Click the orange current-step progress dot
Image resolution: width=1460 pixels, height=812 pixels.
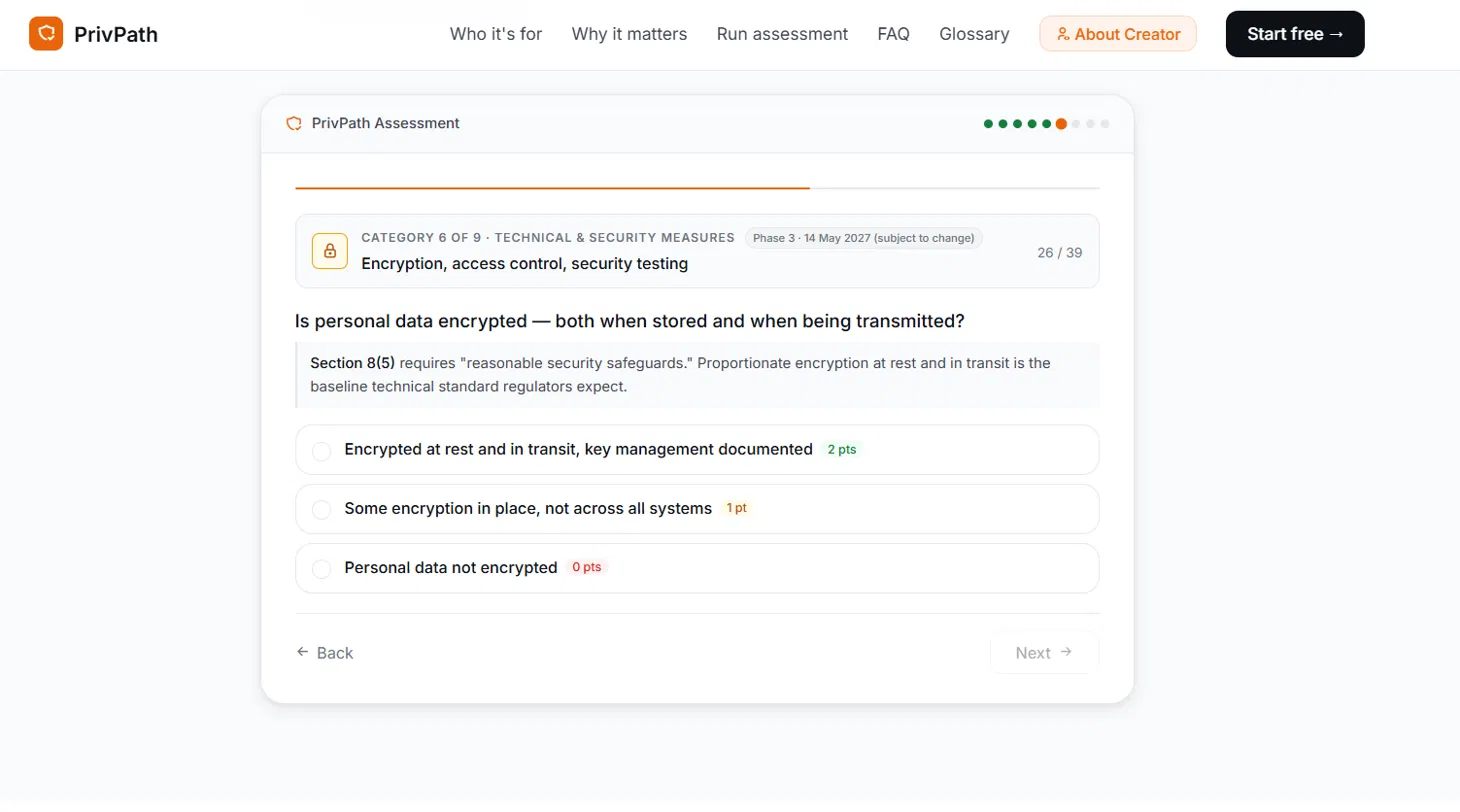pos(1061,124)
